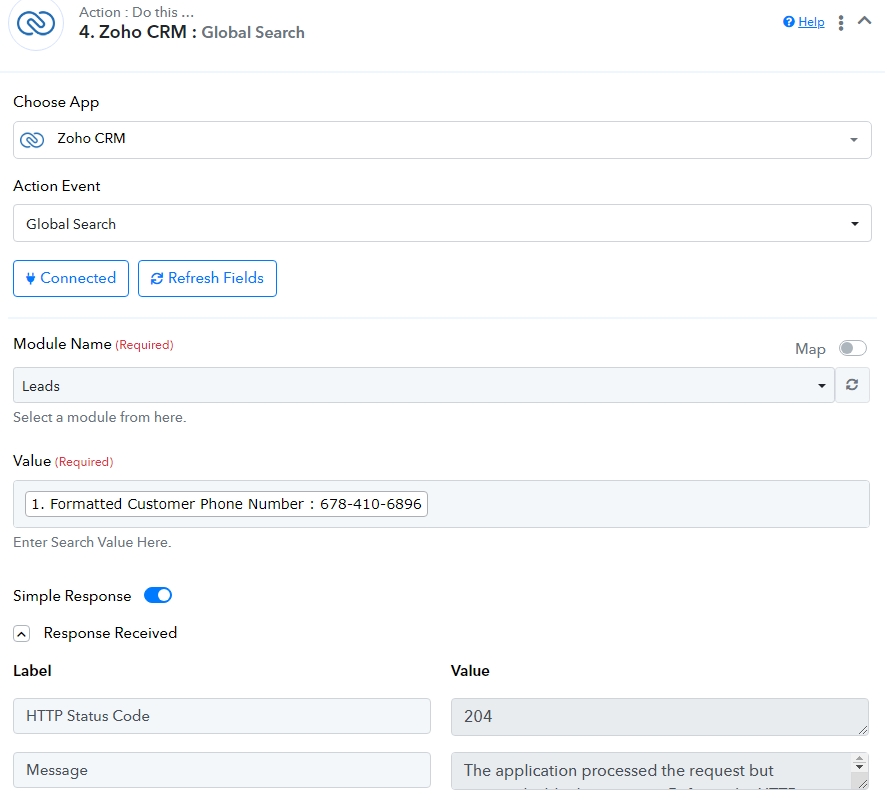Click the blue question mark help icon
This screenshot has height=796, width=885.
(x=788, y=22)
